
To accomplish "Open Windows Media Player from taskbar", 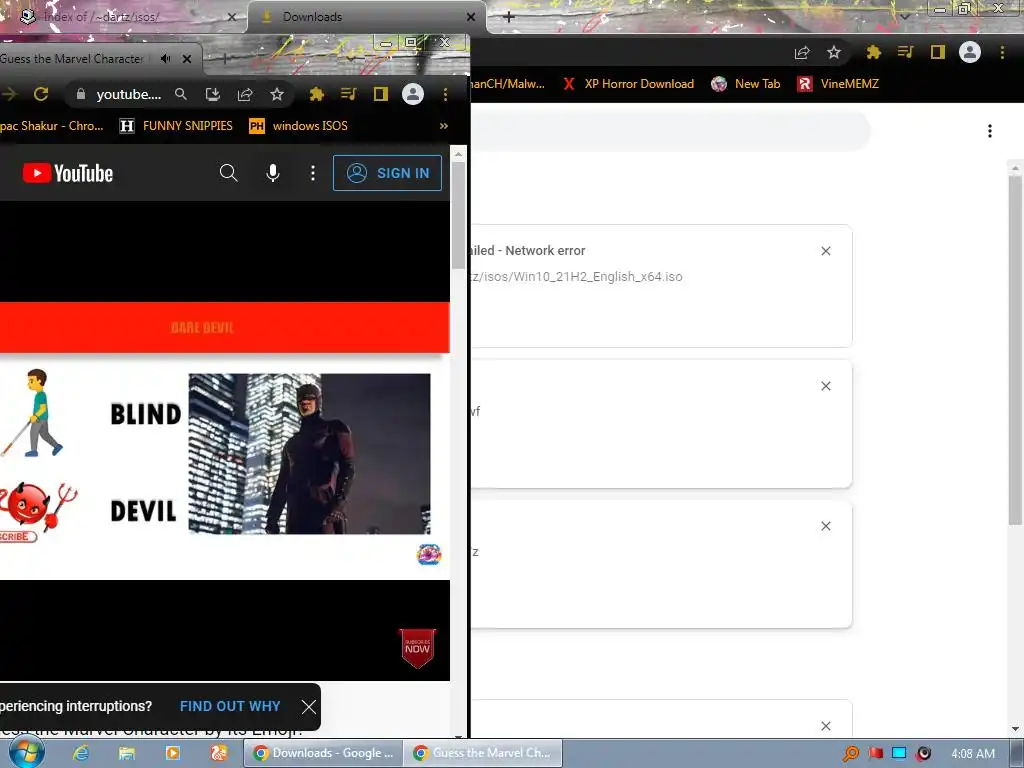I will [x=173, y=754].
